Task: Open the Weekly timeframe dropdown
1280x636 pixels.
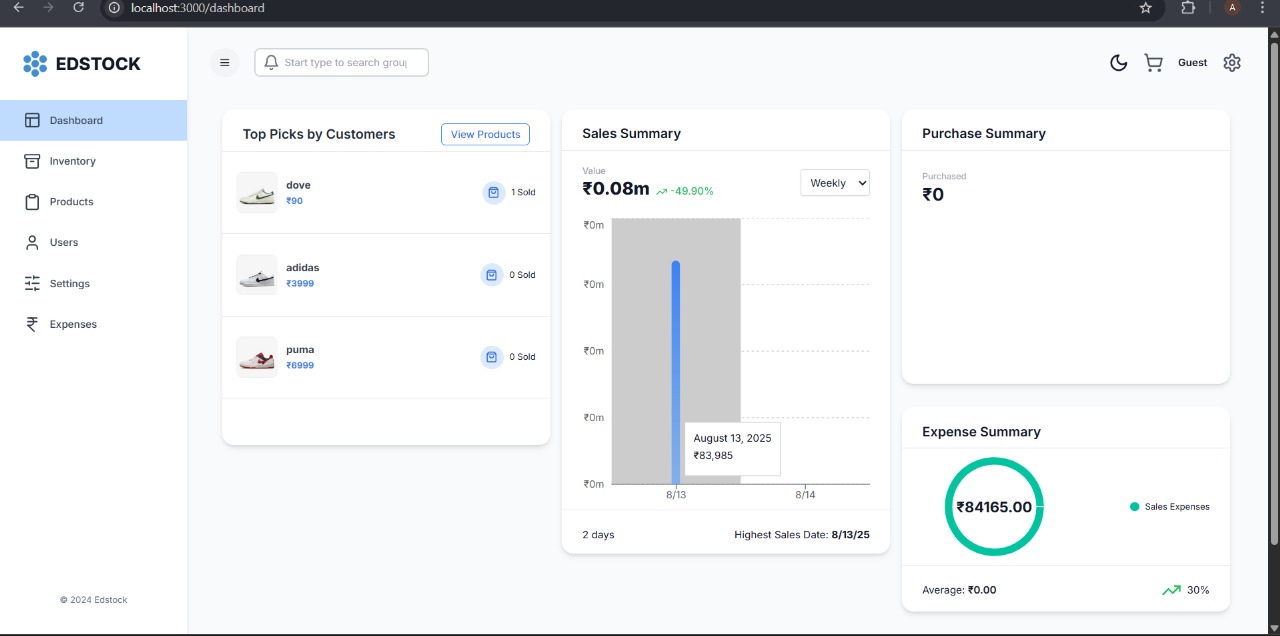Action: coord(835,183)
